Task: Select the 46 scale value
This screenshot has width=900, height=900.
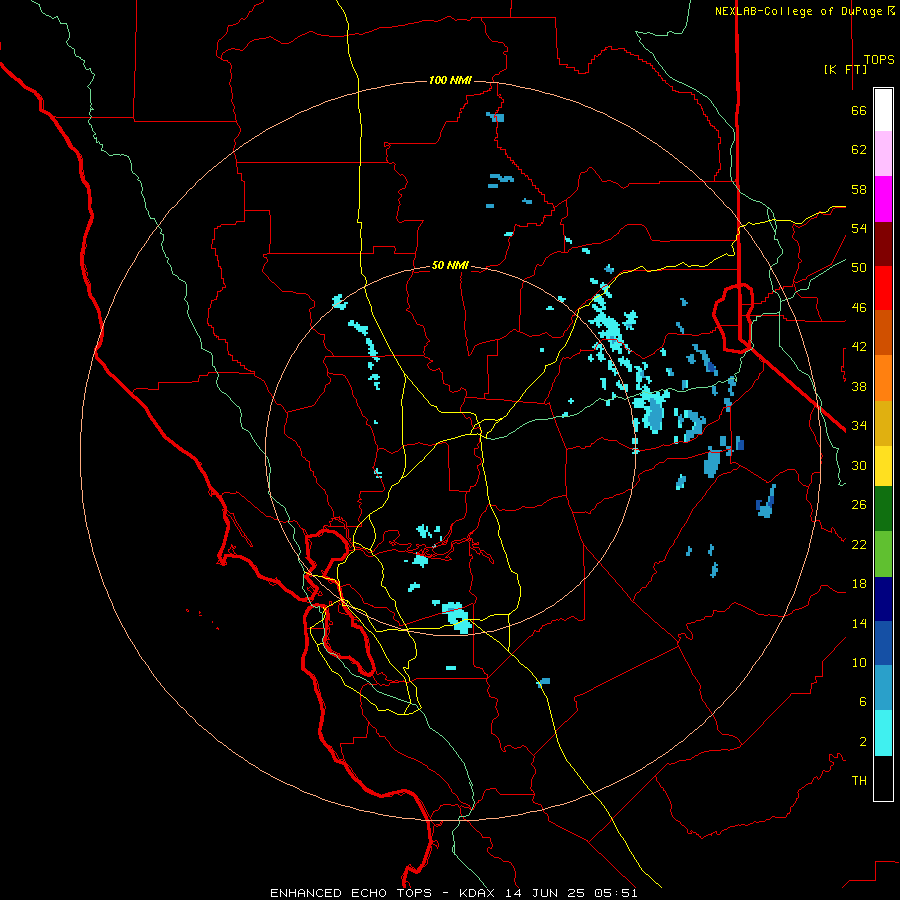Action: [859, 308]
